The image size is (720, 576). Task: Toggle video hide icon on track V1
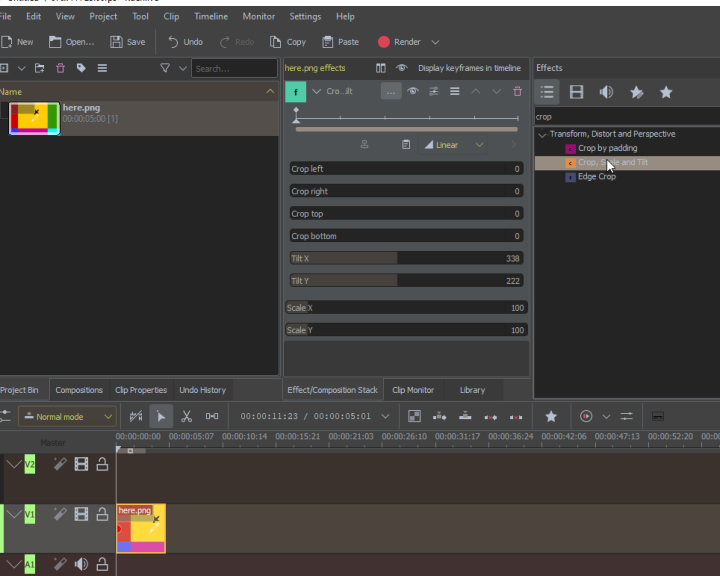click(81, 514)
